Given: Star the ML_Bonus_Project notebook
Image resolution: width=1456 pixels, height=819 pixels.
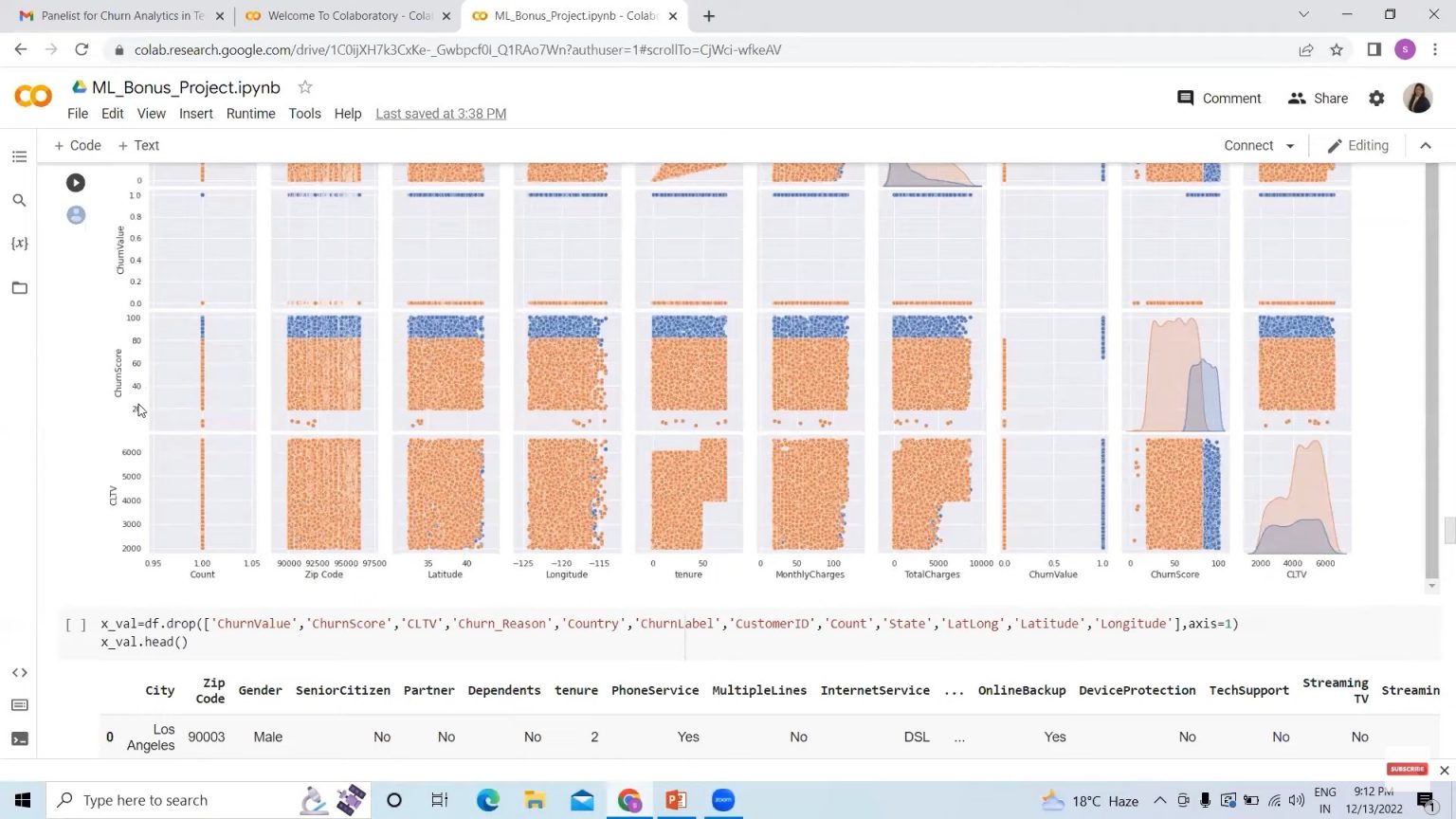Looking at the screenshot, I should tap(304, 86).
